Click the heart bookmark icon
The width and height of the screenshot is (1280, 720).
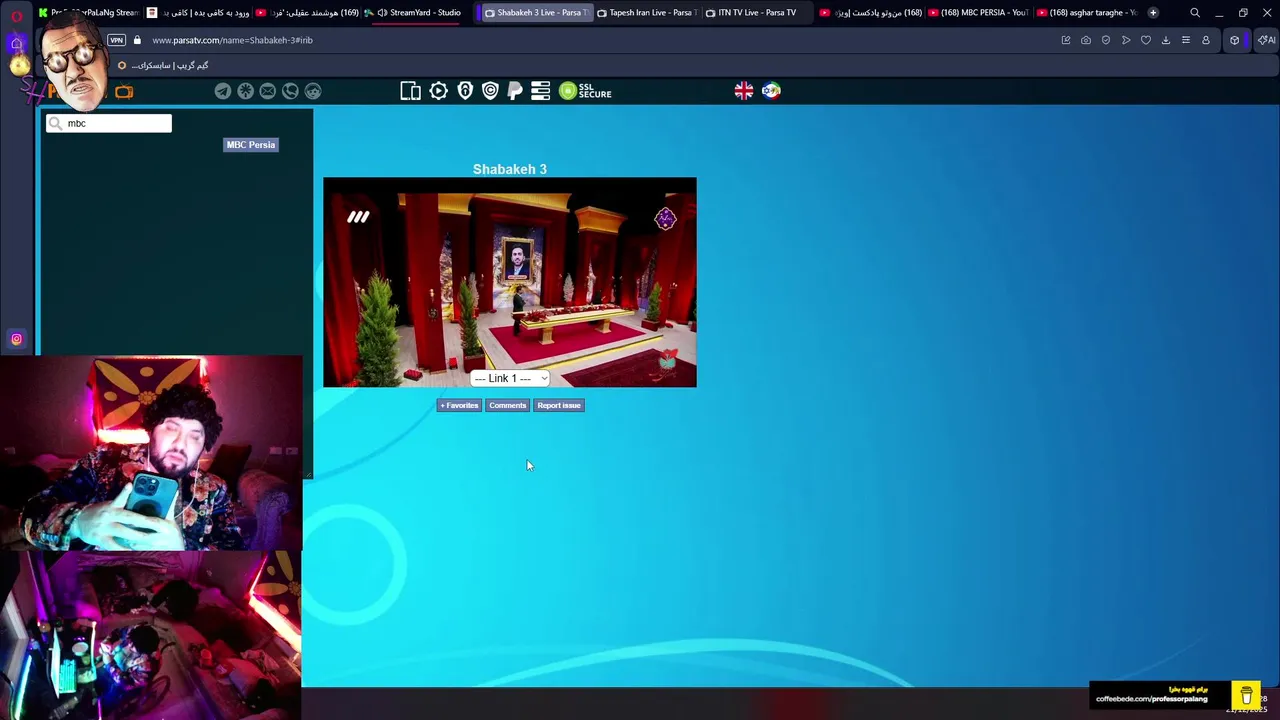click(1146, 40)
